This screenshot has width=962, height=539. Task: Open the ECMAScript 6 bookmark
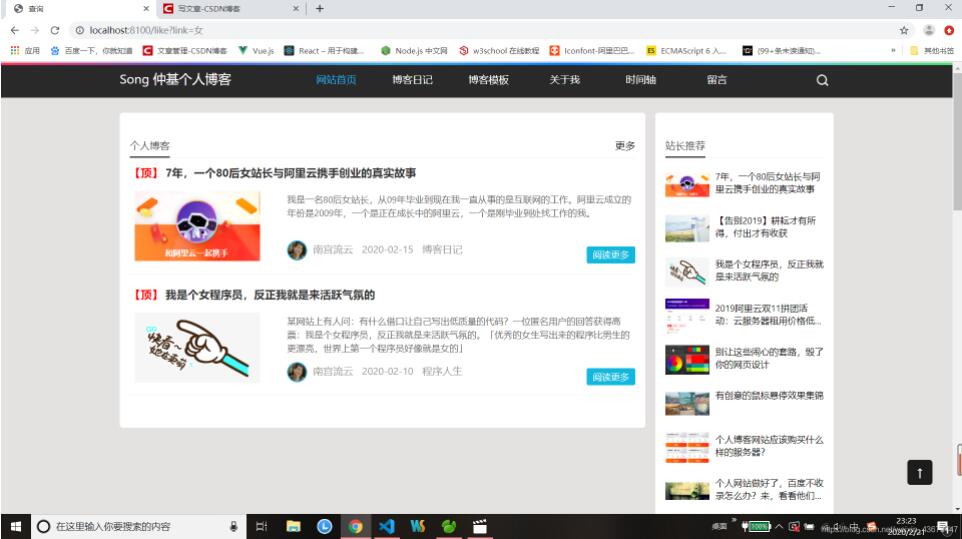[x=687, y=50]
